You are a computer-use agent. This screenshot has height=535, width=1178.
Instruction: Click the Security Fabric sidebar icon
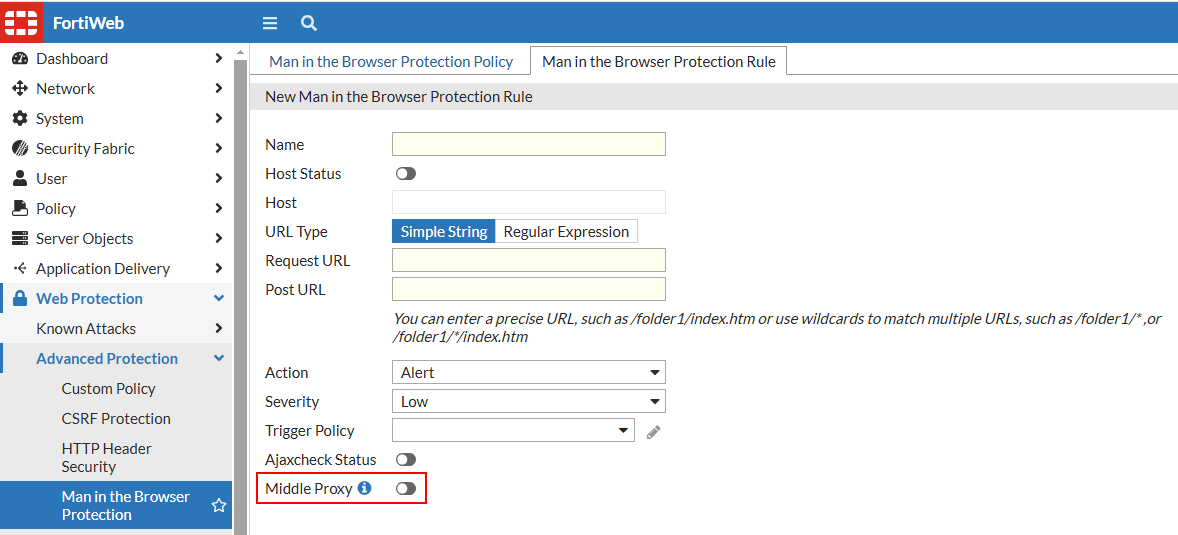point(19,149)
